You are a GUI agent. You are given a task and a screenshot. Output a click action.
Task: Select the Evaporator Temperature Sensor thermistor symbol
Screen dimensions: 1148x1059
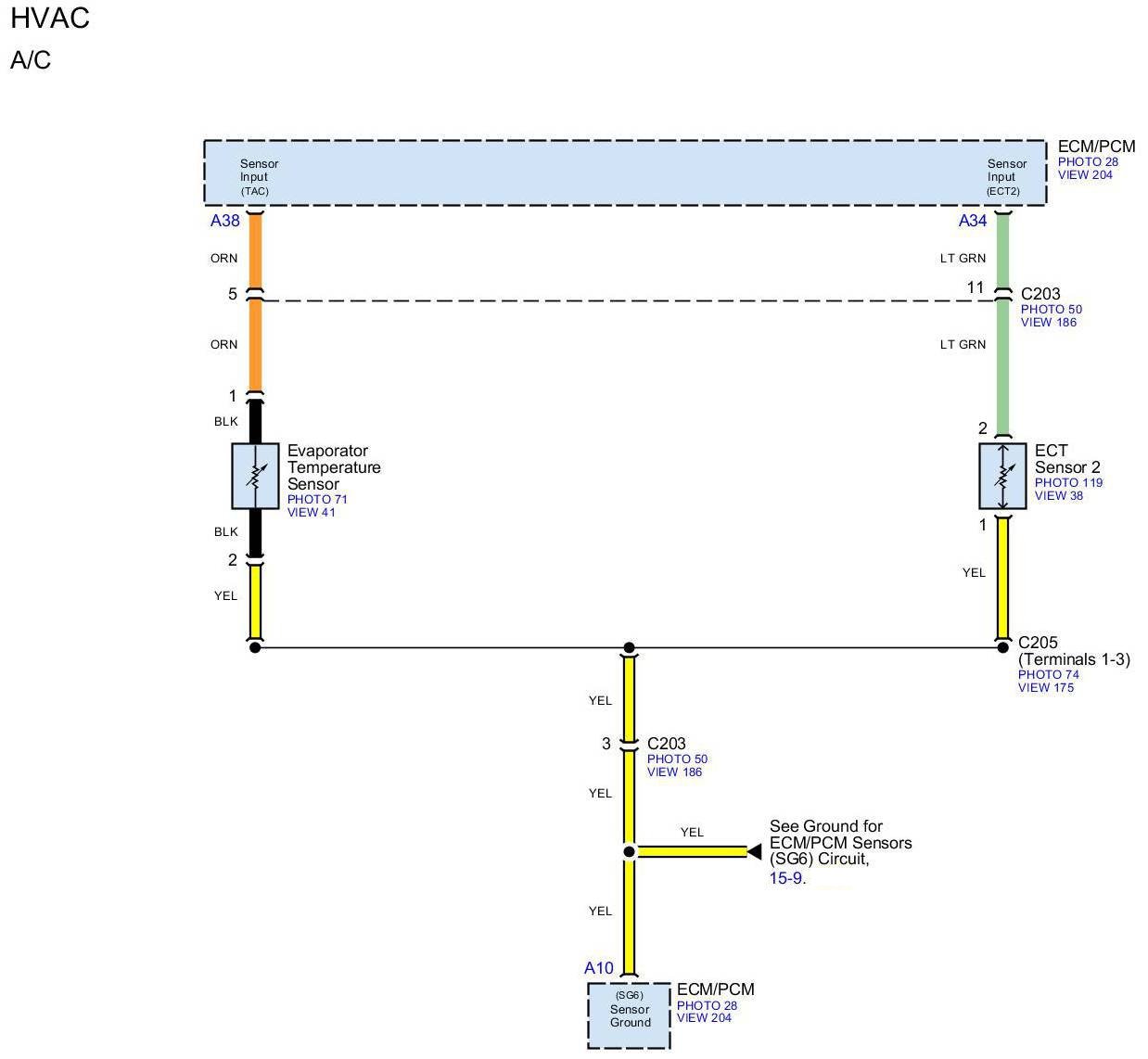[x=255, y=476]
